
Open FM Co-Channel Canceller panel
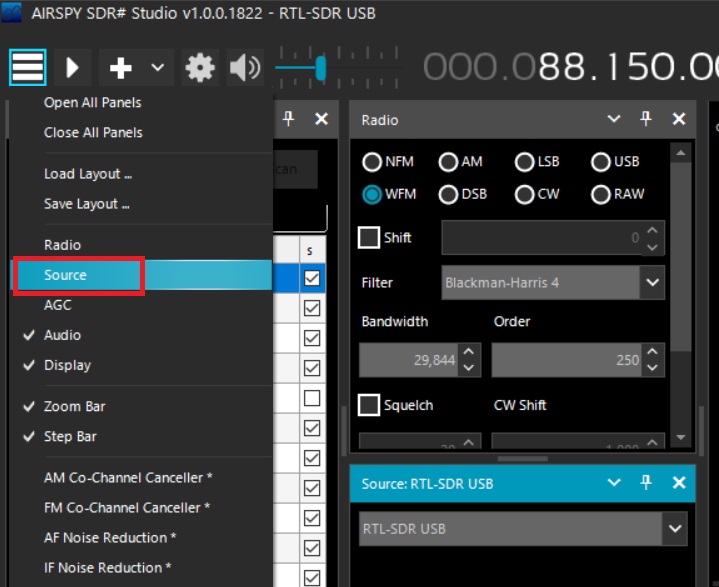[x=127, y=508]
